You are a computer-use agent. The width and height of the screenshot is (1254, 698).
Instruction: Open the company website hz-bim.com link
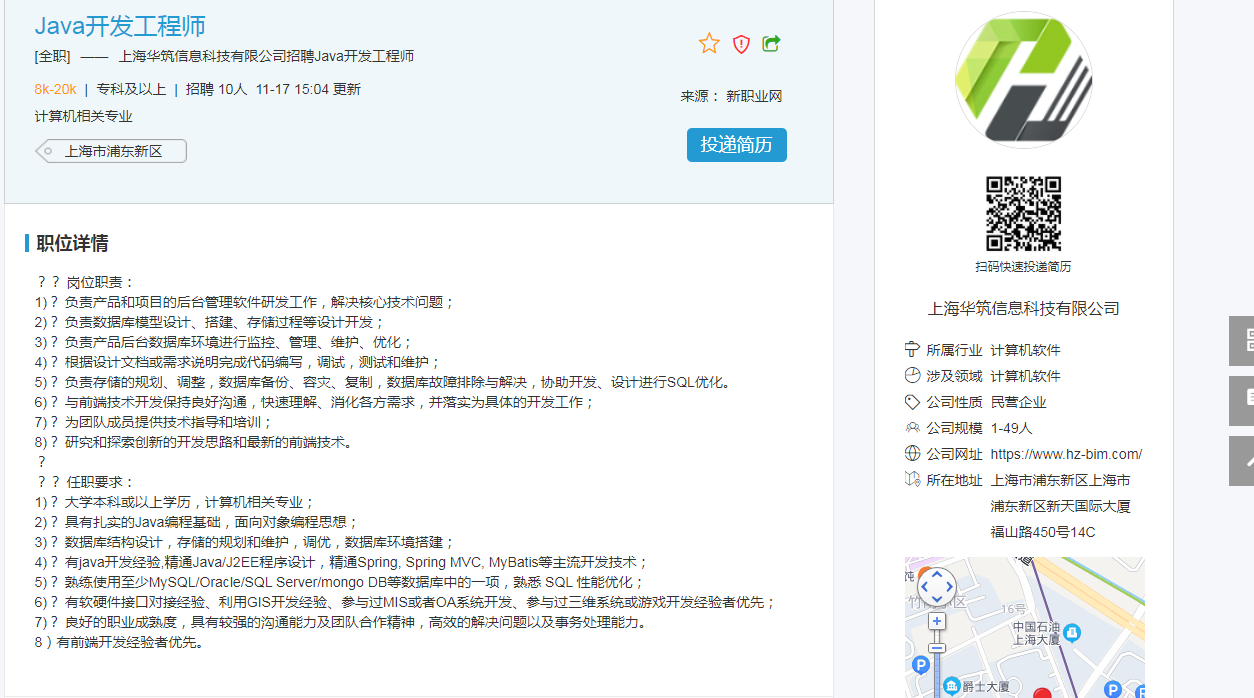tap(1066, 454)
